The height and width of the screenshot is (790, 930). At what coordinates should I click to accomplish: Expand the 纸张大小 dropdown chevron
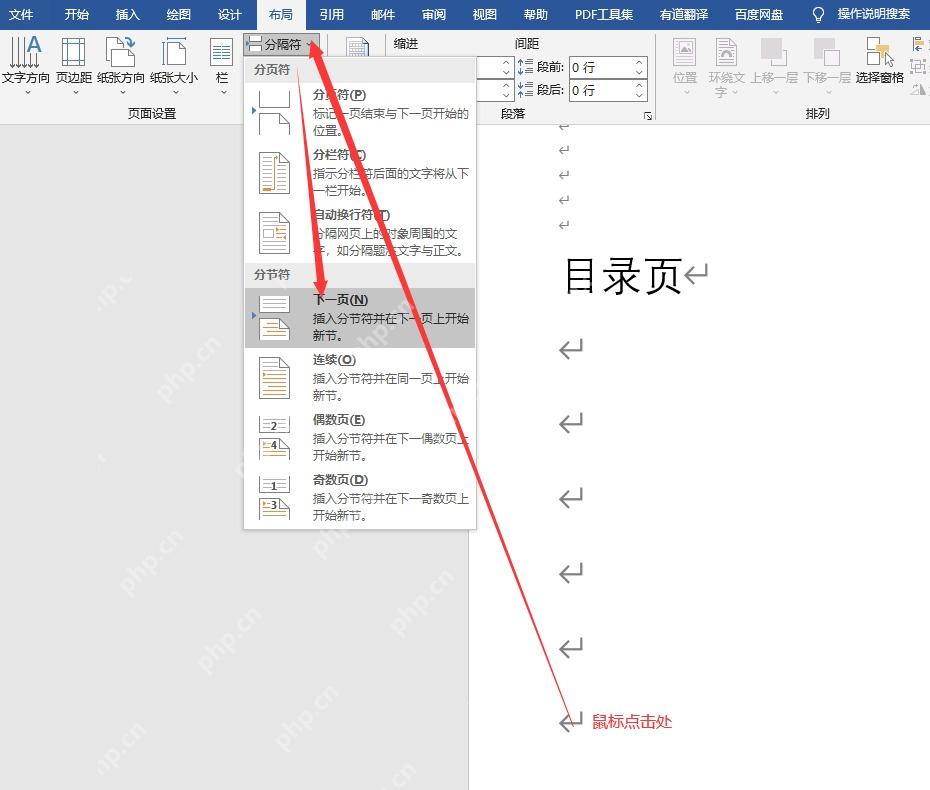(x=176, y=93)
